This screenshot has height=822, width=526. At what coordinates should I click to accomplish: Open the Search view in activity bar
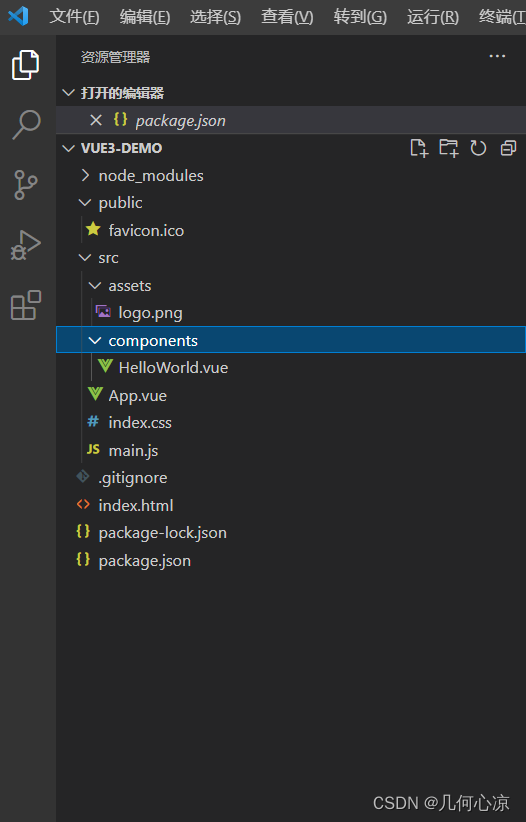(x=26, y=125)
